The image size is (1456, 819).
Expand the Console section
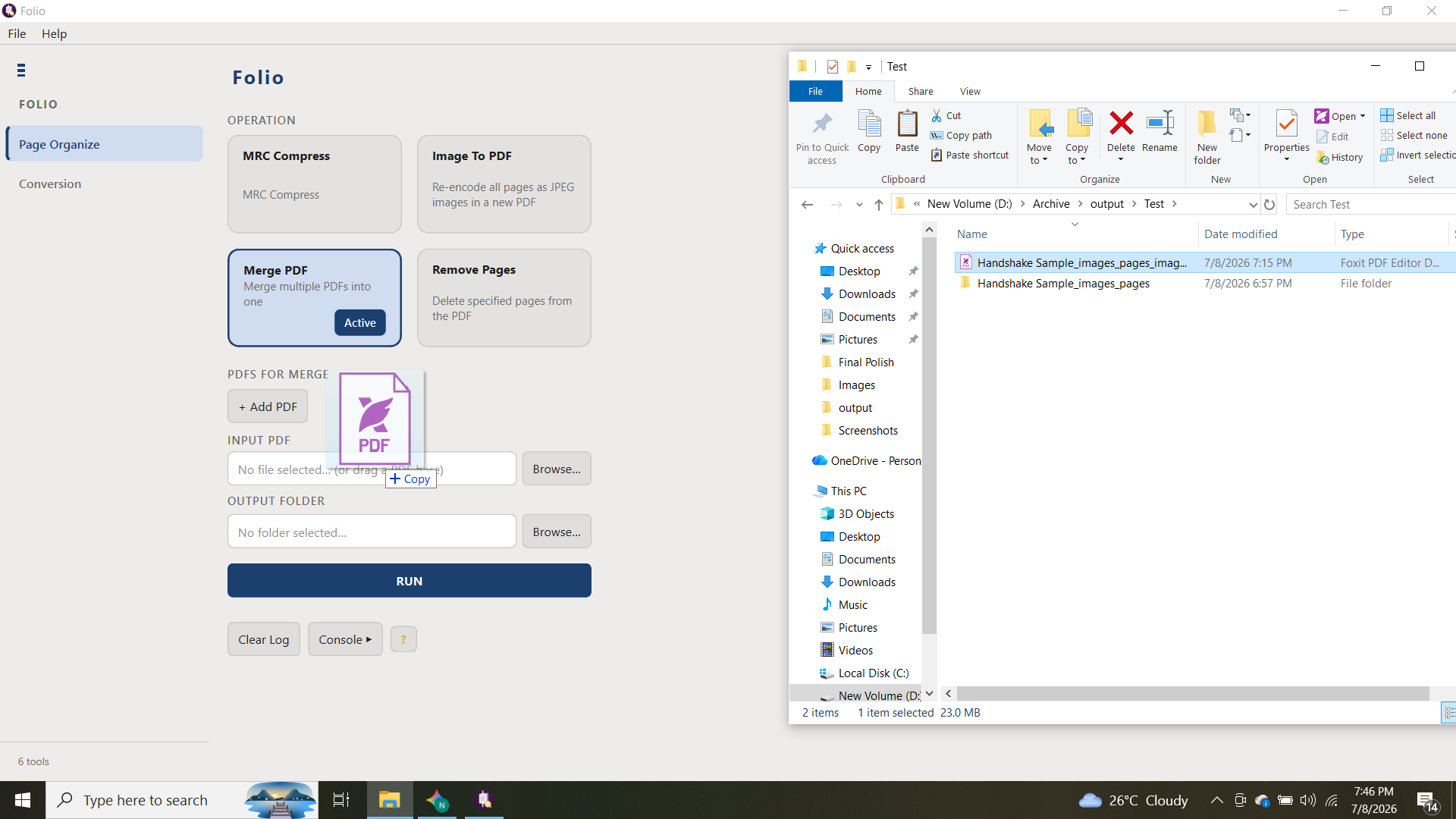(345, 639)
